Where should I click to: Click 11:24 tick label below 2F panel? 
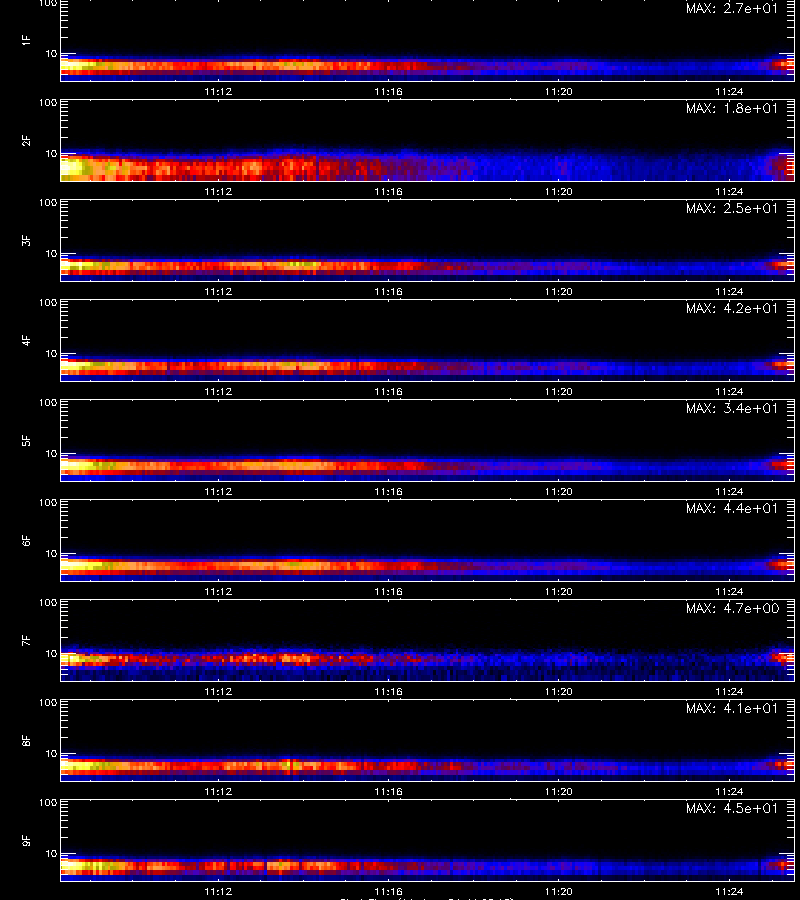(x=729, y=192)
